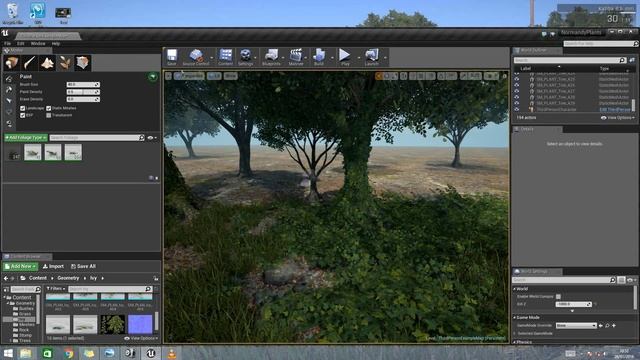Screen dimensions: 640x360
Task: Click the Geometry breadcrumb path segment
Action: (68, 278)
